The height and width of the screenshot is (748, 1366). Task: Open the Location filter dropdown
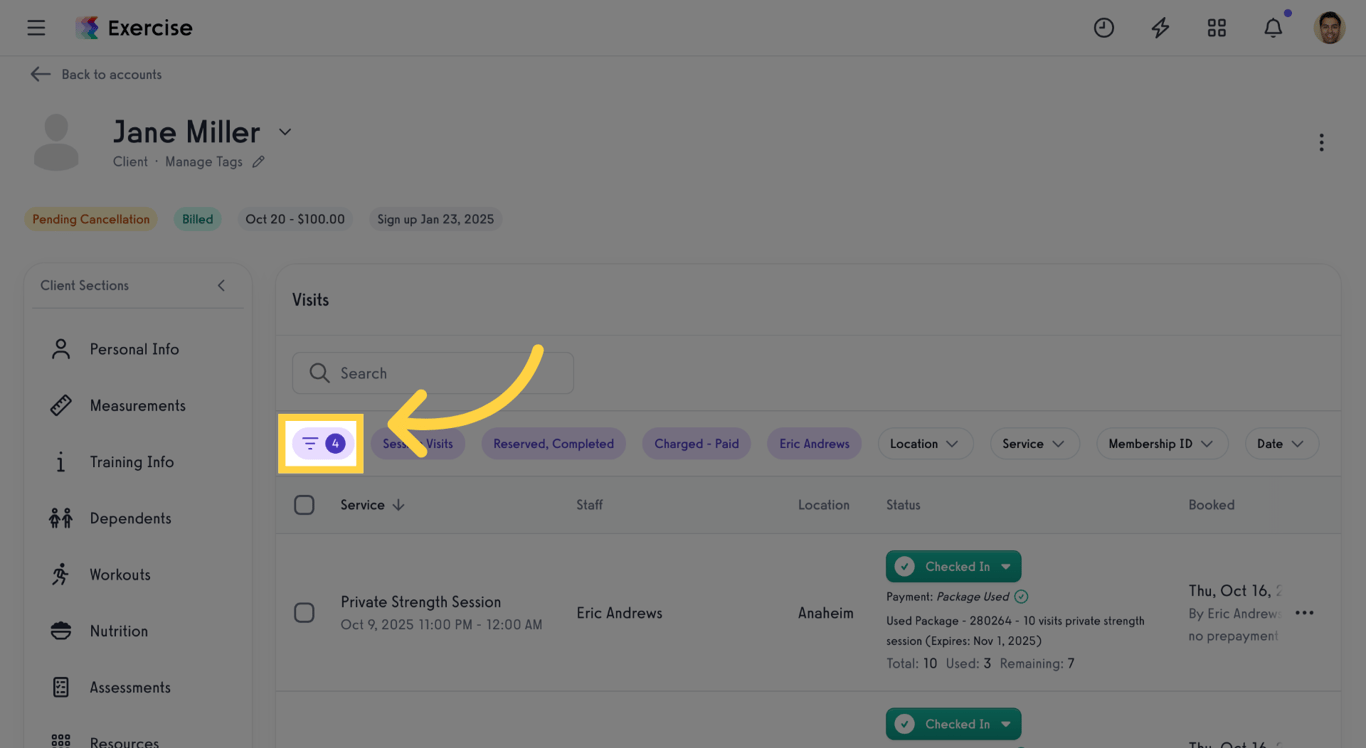click(x=925, y=444)
